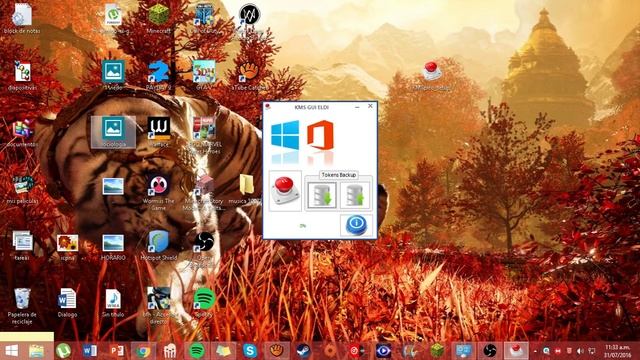Select the highlighted sociologia image icon
The height and width of the screenshot is (360, 640).
(113, 132)
